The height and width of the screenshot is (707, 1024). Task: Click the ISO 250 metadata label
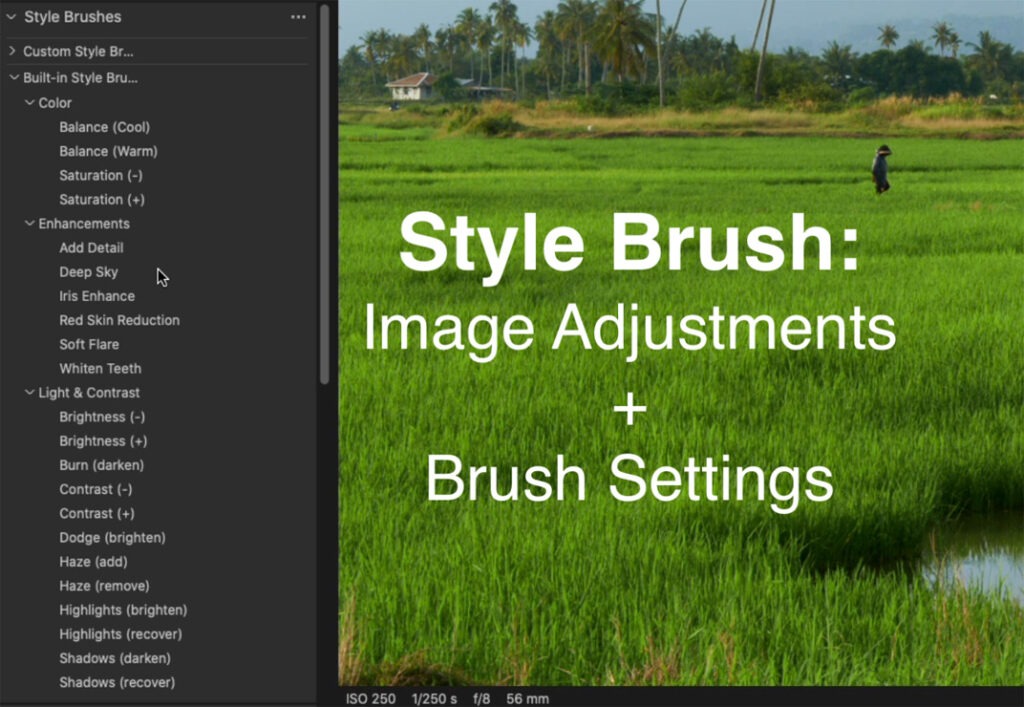click(370, 698)
